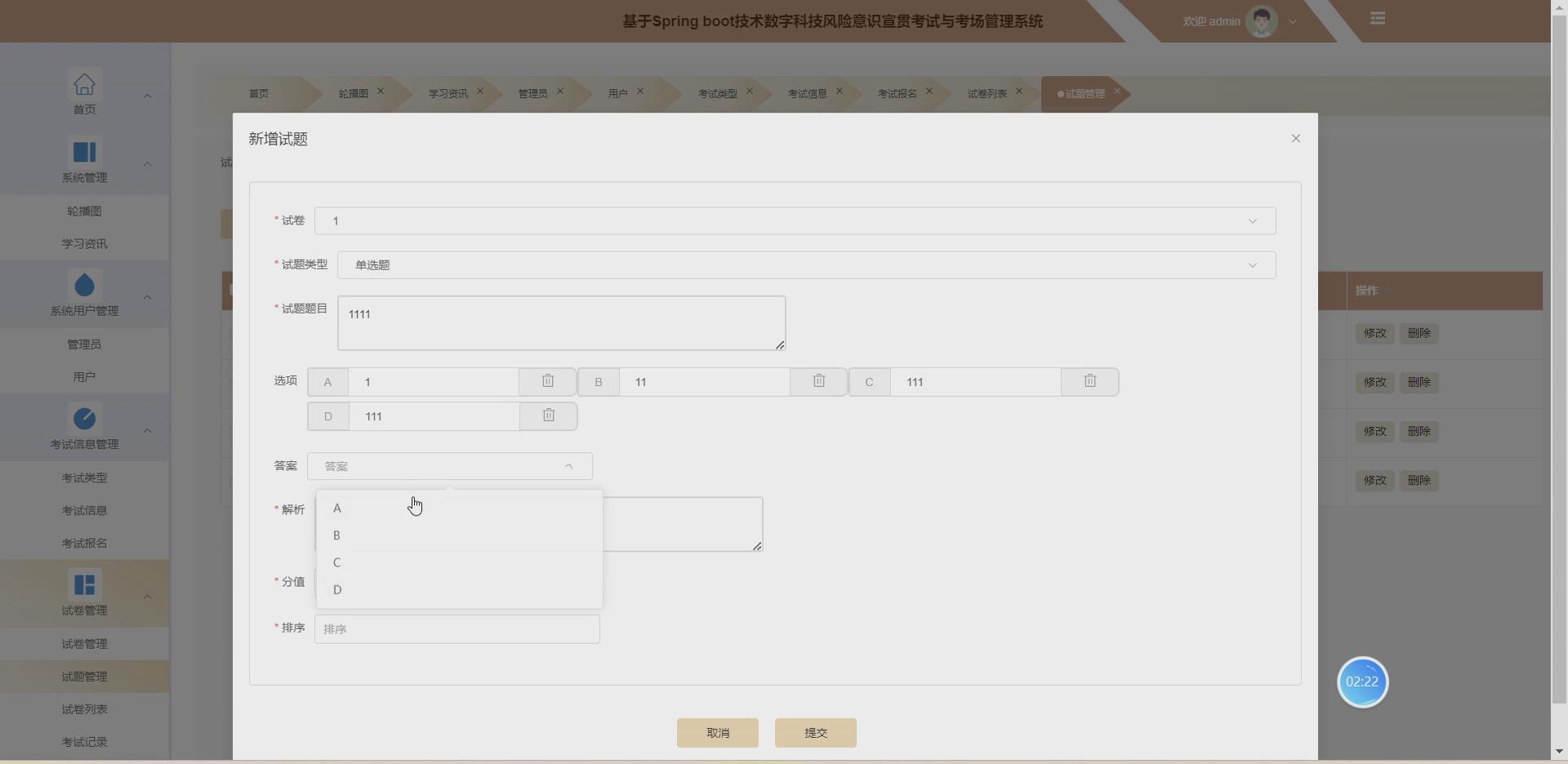Click the 系统管理 icon in sidebar
This screenshot has width=1568, height=764.
pyautogui.click(x=85, y=151)
